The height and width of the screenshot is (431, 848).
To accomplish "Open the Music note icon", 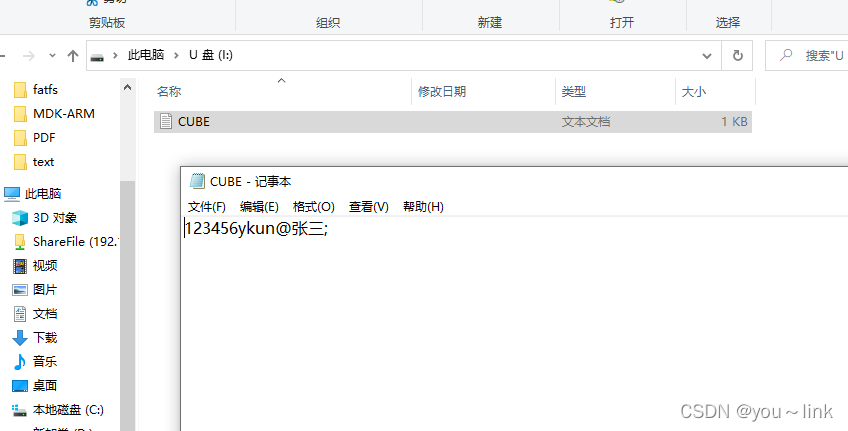I will pyautogui.click(x=20, y=362).
